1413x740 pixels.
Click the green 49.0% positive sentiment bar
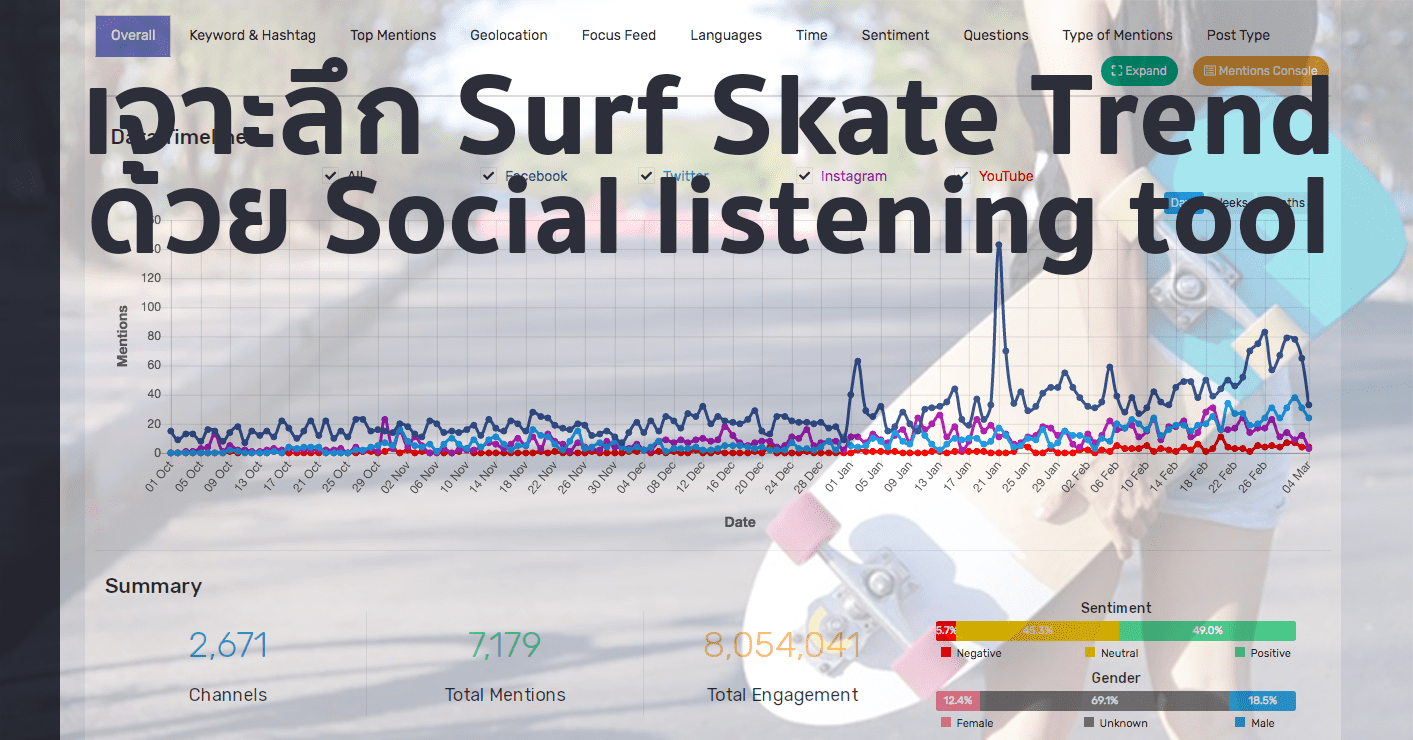1207,631
